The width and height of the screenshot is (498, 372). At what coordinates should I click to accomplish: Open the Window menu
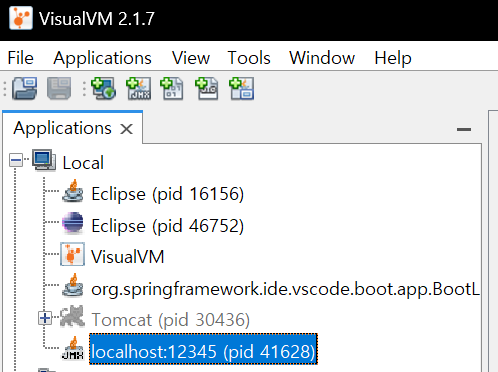(x=322, y=58)
